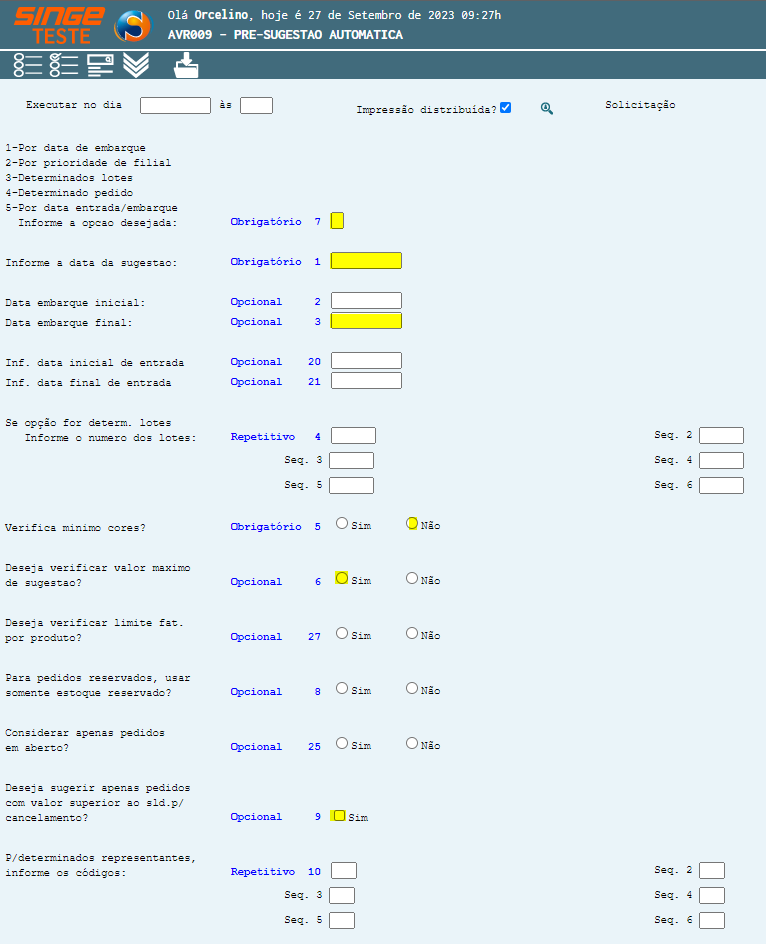
Task: Select Sim for verificar valor maximo de sugestao
Action: pyautogui.click(x=342, y=578)
